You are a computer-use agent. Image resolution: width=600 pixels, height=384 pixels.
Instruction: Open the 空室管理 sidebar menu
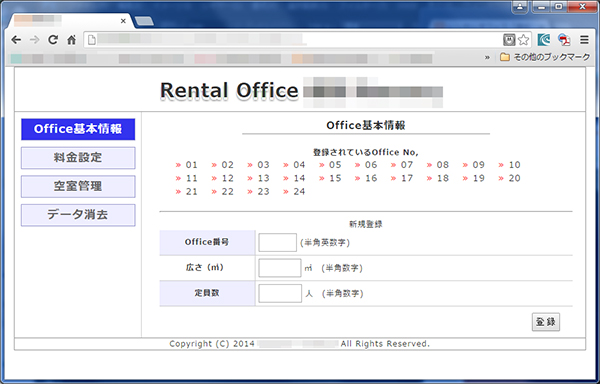click(78, 186)
